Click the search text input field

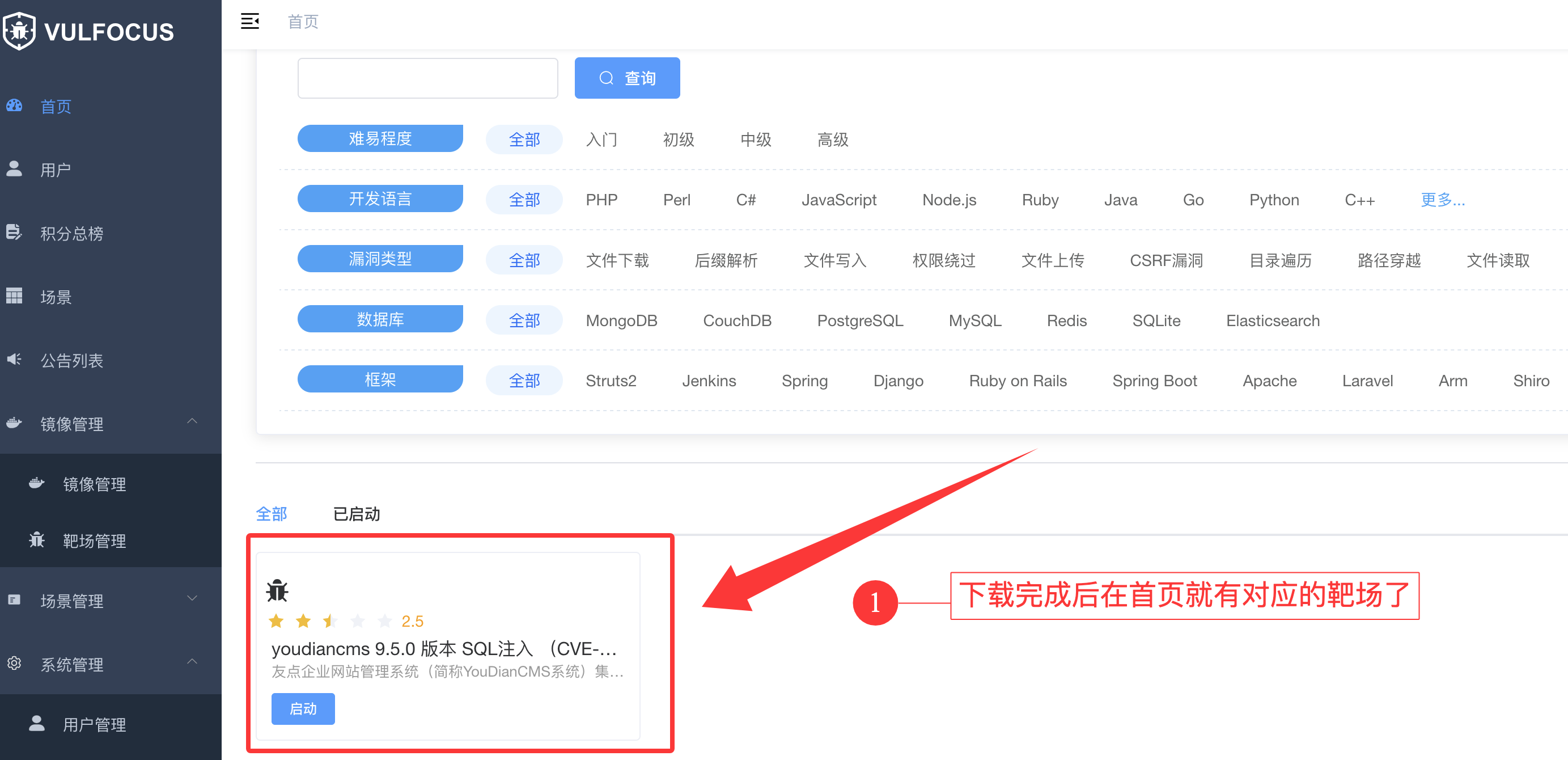pyautogui.click(x=427, y=78)
